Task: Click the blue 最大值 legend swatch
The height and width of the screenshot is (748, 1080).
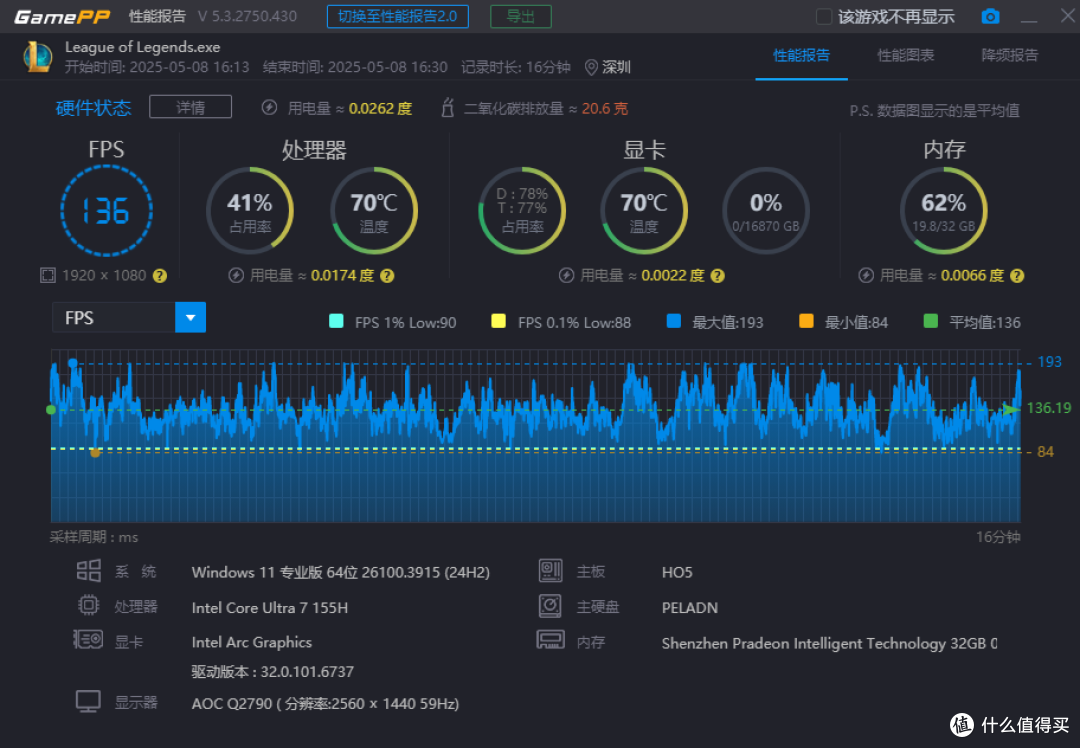Action: 674,321
